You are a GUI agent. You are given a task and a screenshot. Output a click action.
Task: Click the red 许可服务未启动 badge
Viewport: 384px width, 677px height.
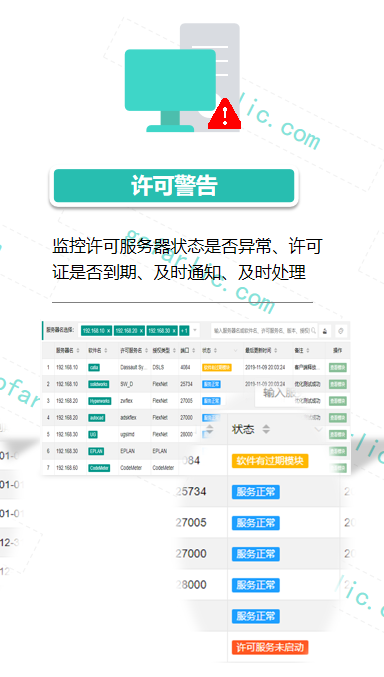pos(270,647)
